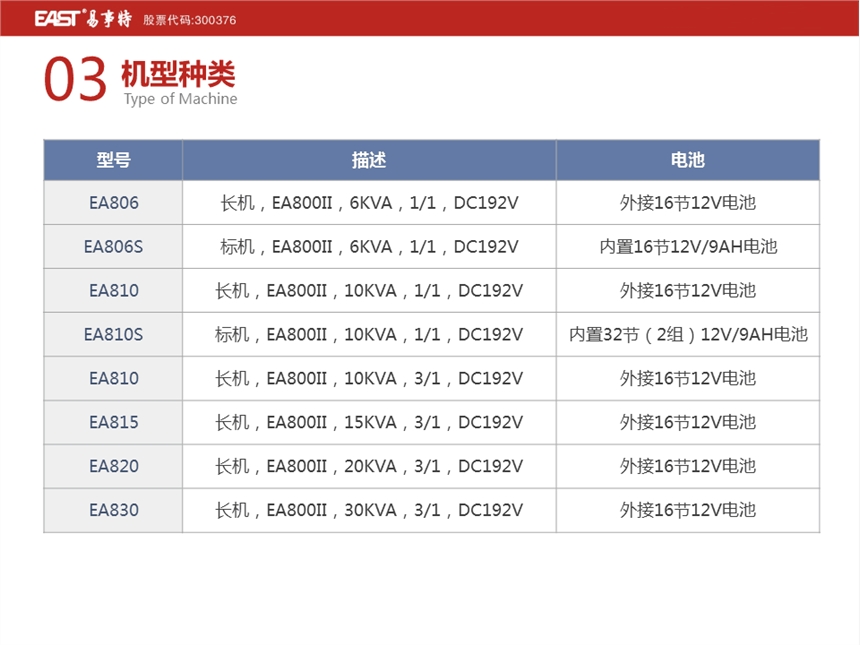Select battery cell 内置32节（2组）12V/9AH电池

point(688,335)
